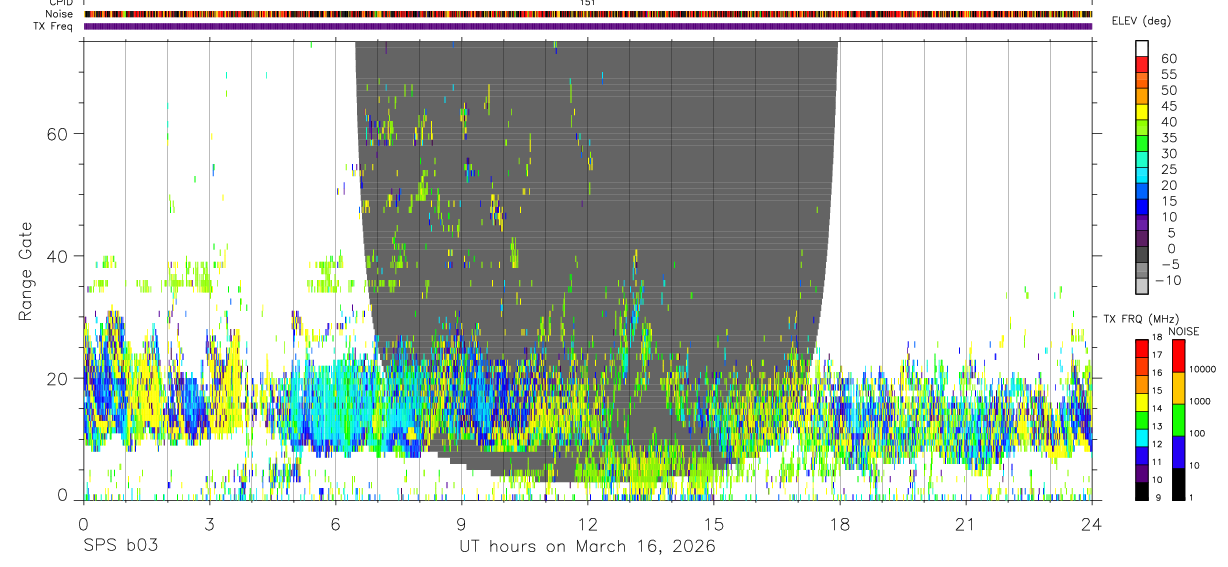1228x567 pixels.
Task: Click the red 60 degree elevation swatch
Action: coord(1142,64)
